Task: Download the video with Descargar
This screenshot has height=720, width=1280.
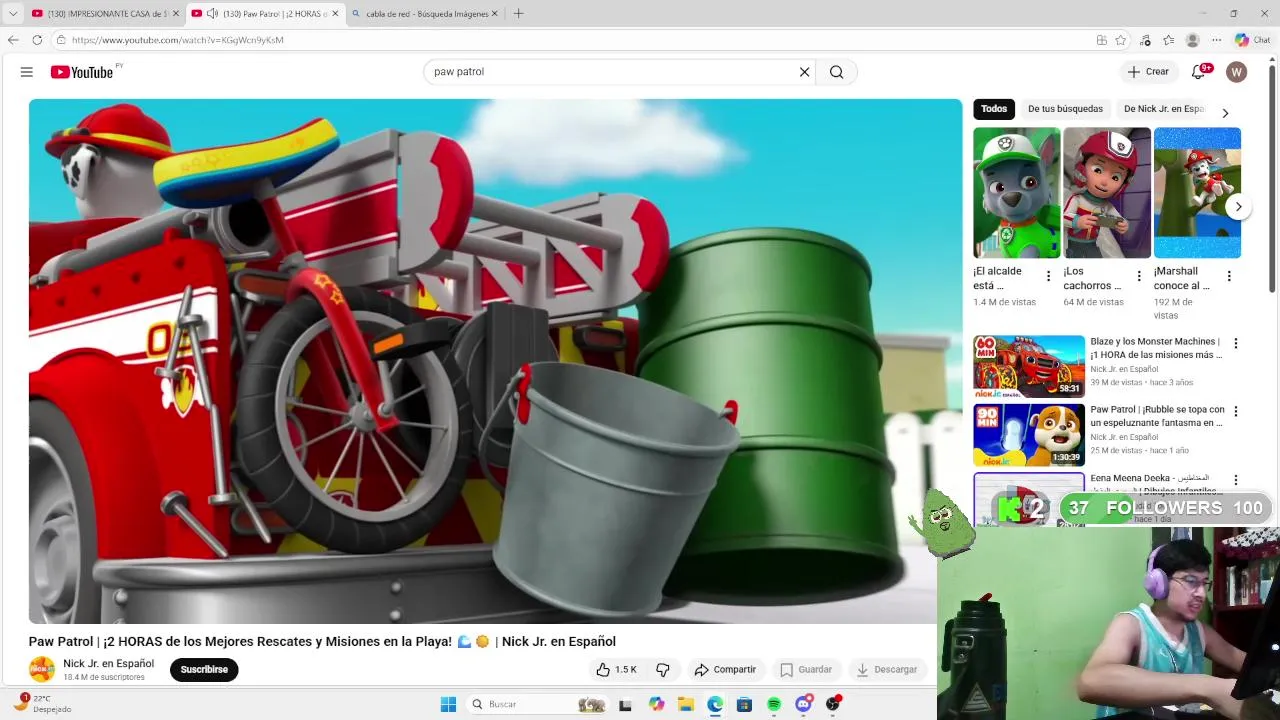Action: (x=887, y=670)
